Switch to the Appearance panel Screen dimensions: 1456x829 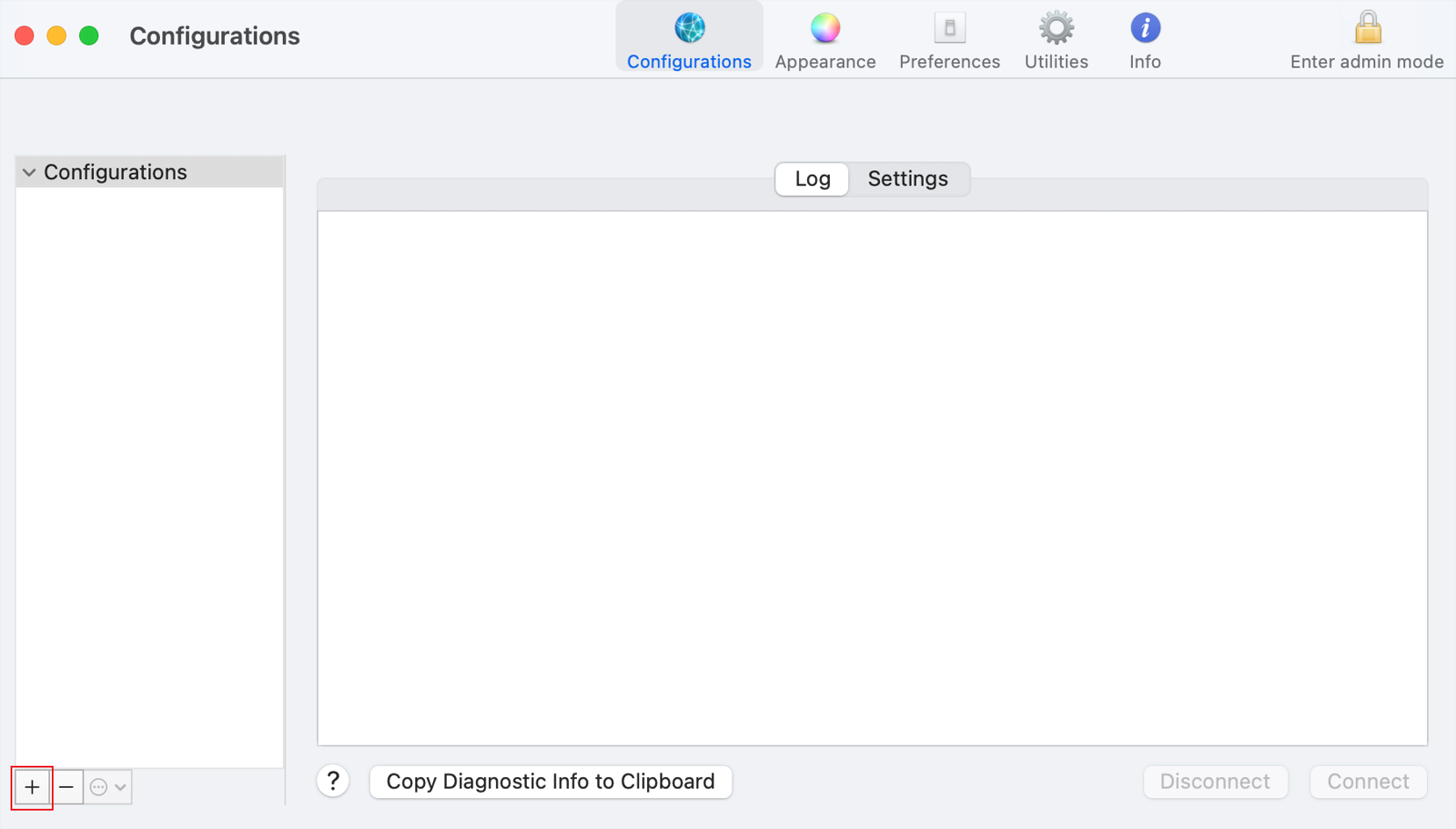click(824, 35)
